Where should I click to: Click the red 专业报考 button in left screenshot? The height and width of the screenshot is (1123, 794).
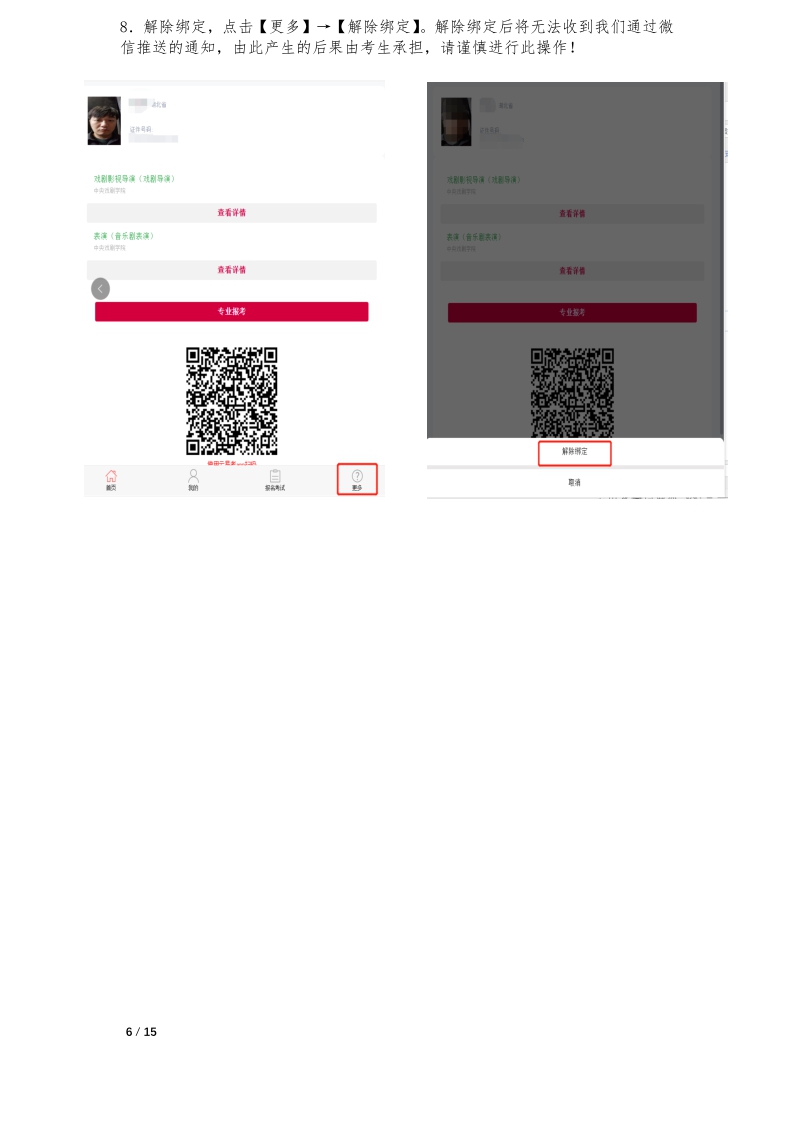click(231, 312)
